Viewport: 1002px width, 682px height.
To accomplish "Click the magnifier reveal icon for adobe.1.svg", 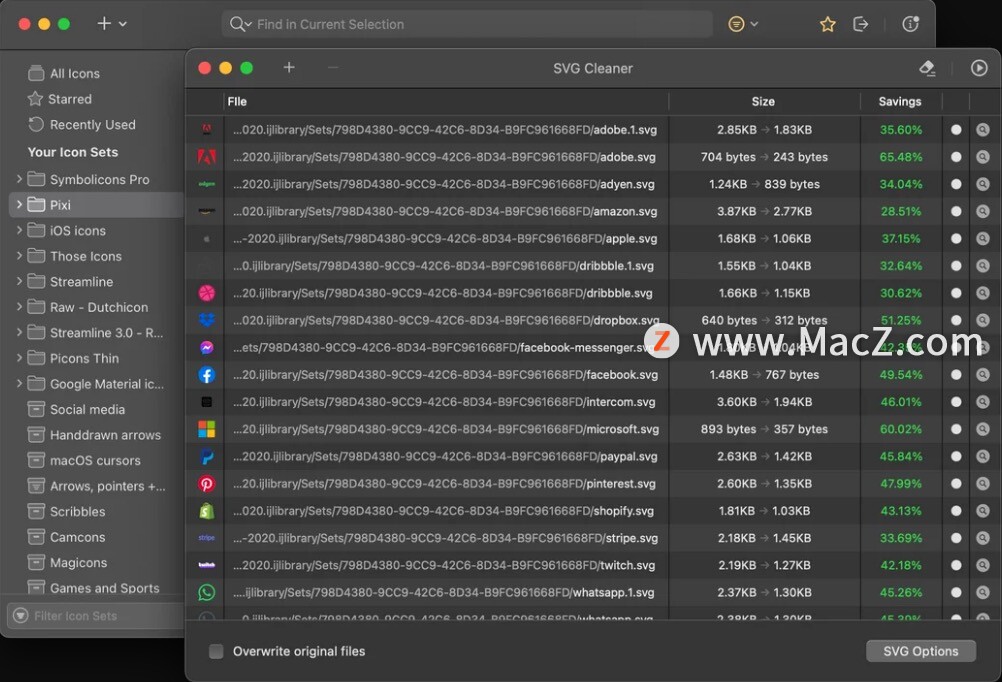I will click(982, 130).
